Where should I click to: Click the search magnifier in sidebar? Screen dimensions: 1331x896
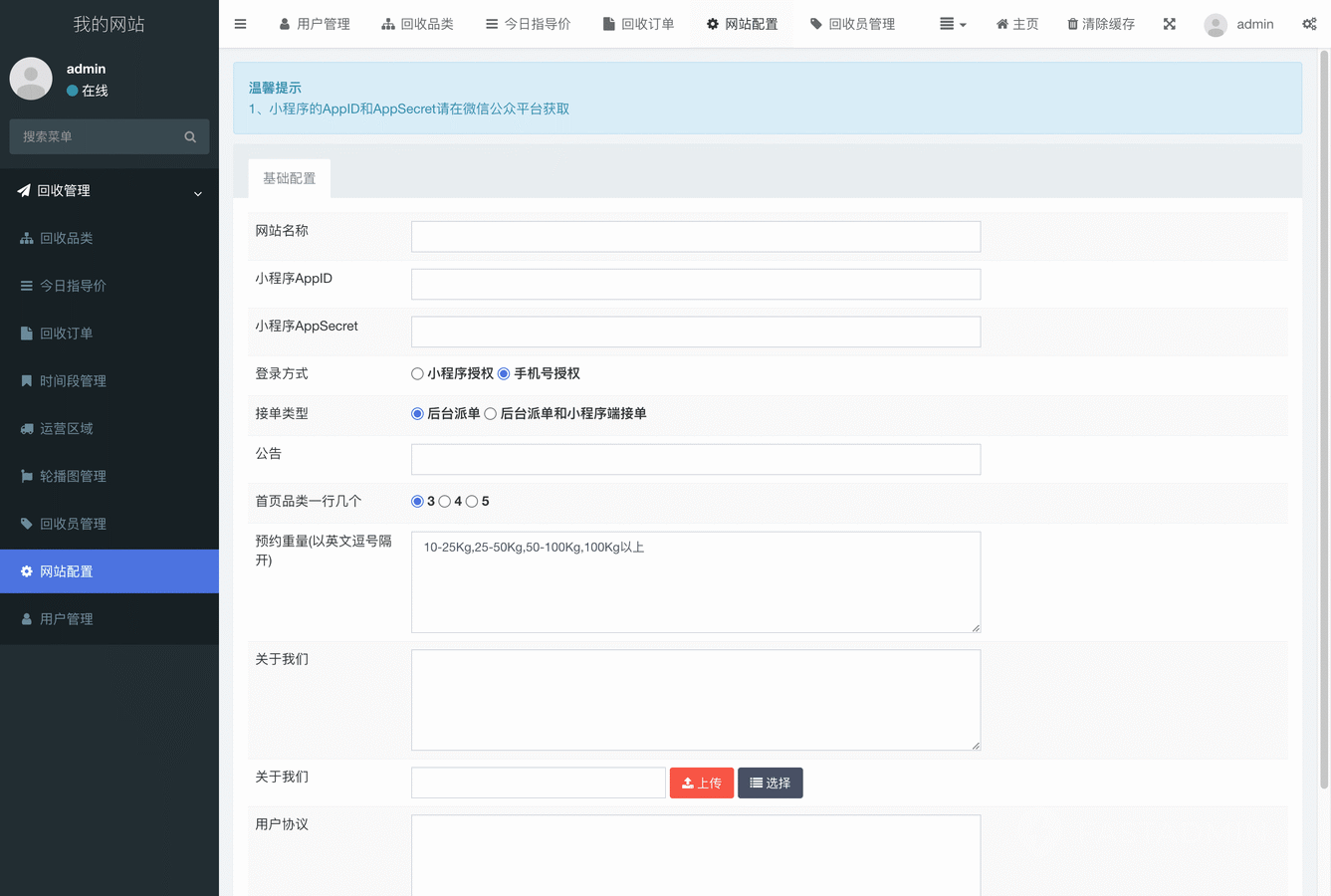click(190, 137)
